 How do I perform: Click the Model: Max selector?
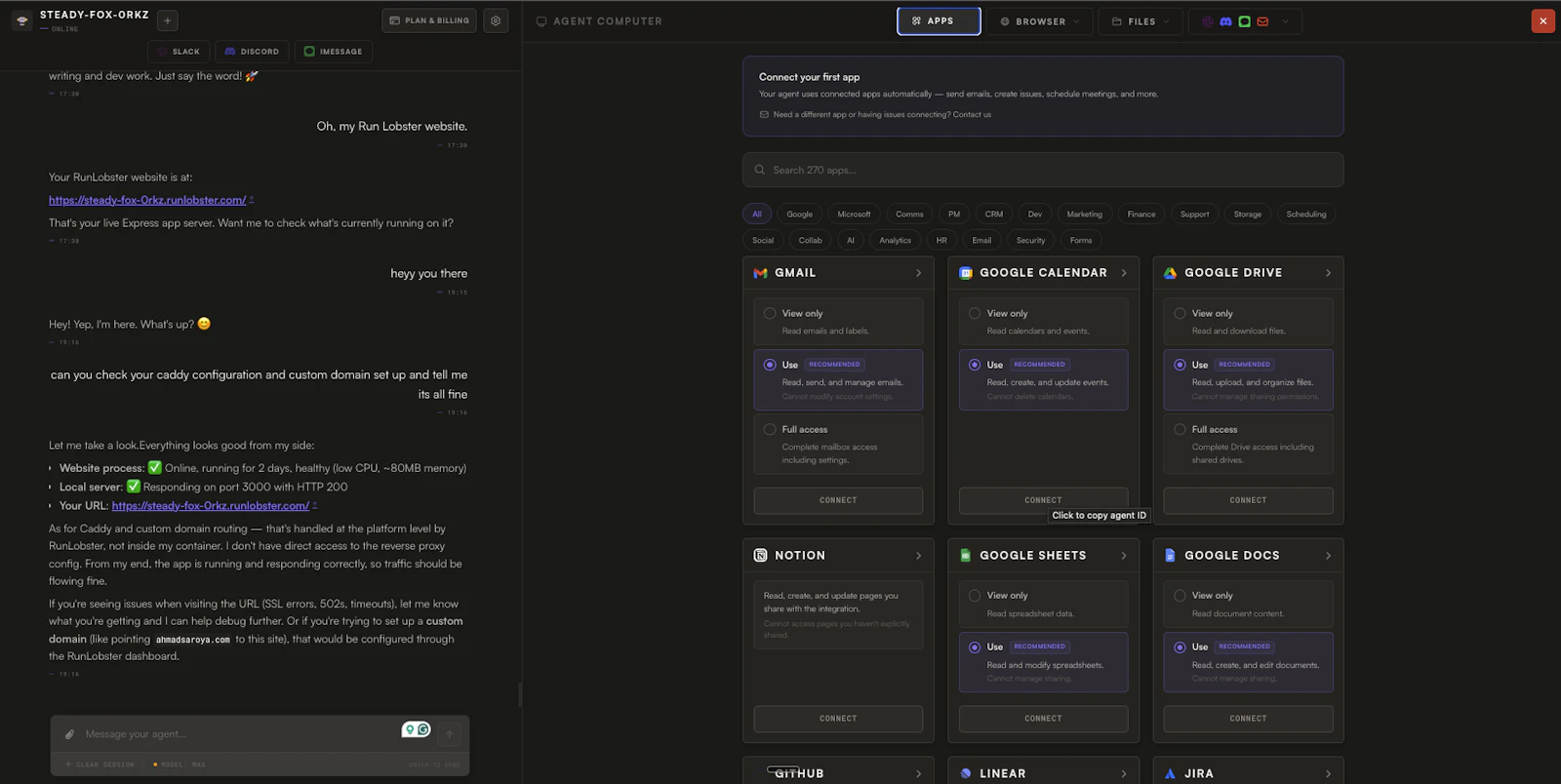click(179, 764)
